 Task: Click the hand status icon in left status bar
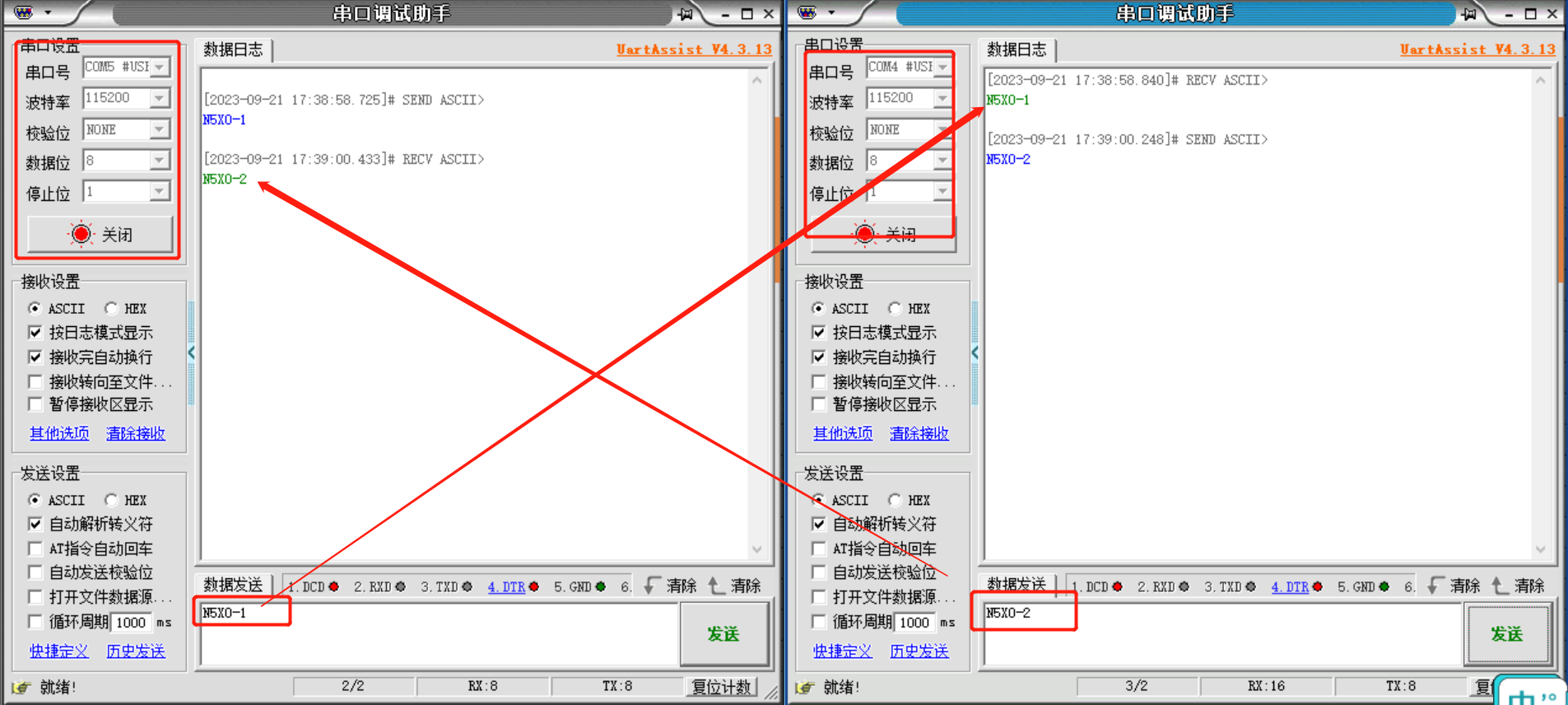21,687
